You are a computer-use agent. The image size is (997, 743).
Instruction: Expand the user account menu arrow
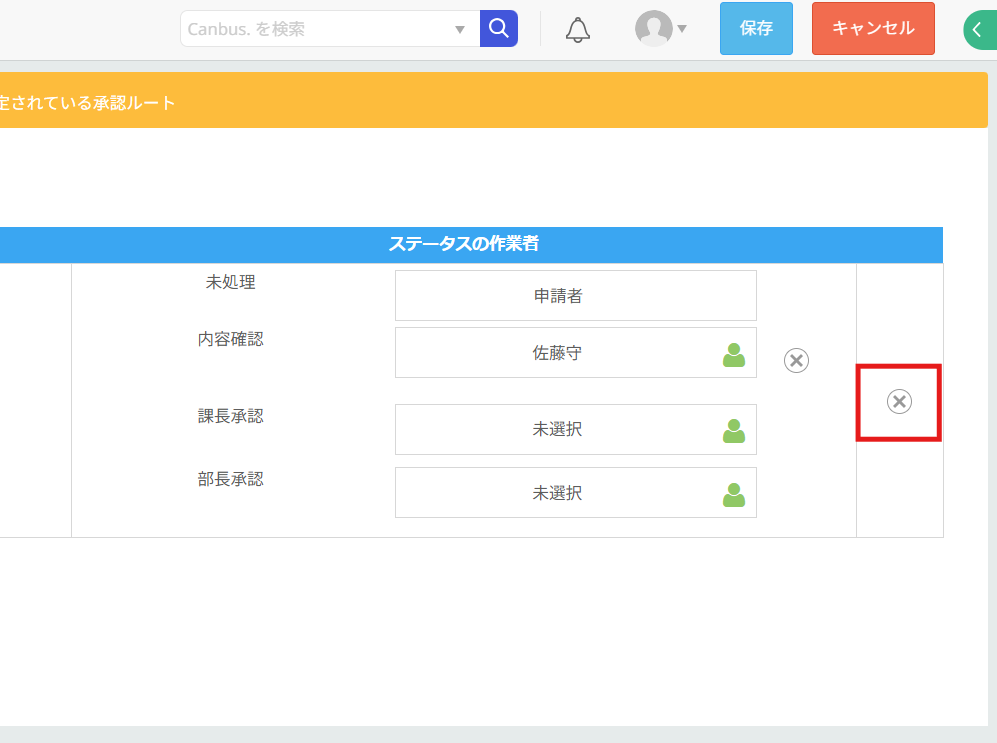click(x=682, y=29)
